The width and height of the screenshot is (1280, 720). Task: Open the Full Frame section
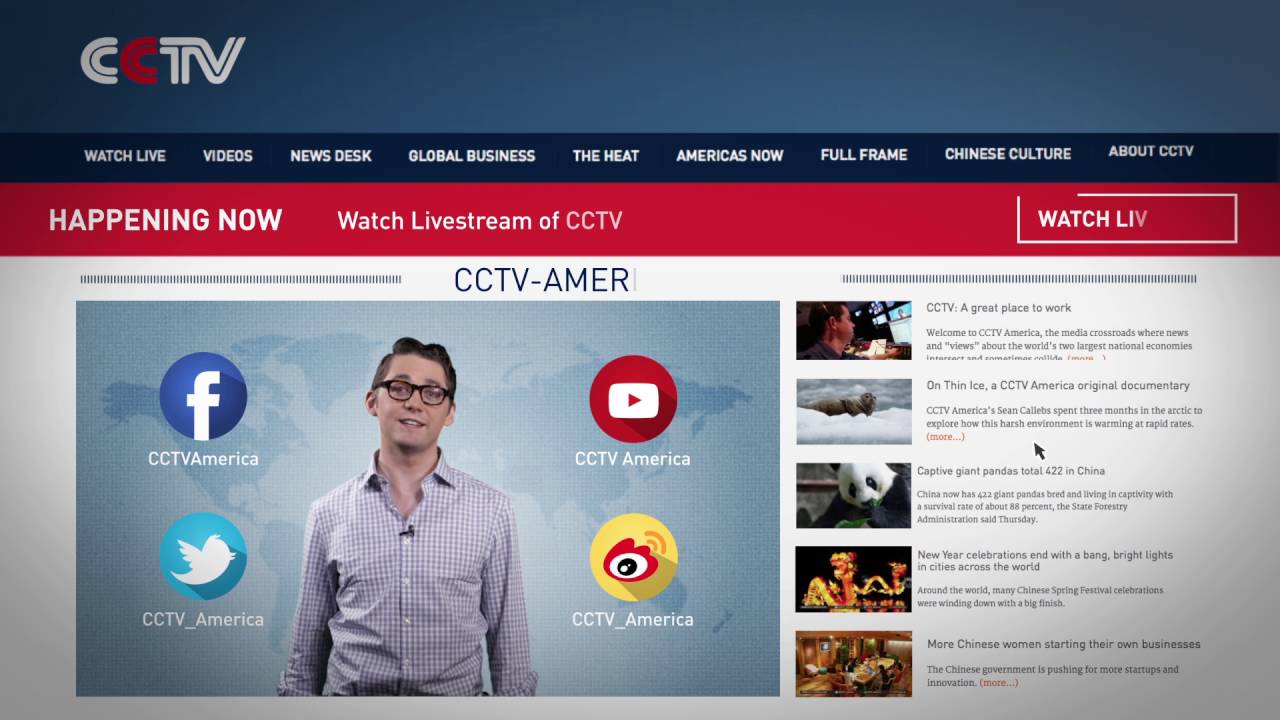(864, 154)
